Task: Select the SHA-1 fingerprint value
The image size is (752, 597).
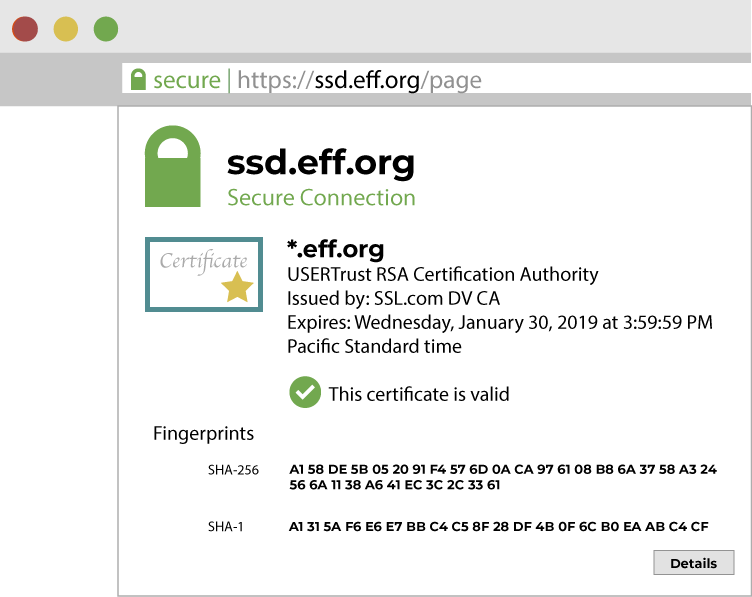Action: (x=498, y=526)
